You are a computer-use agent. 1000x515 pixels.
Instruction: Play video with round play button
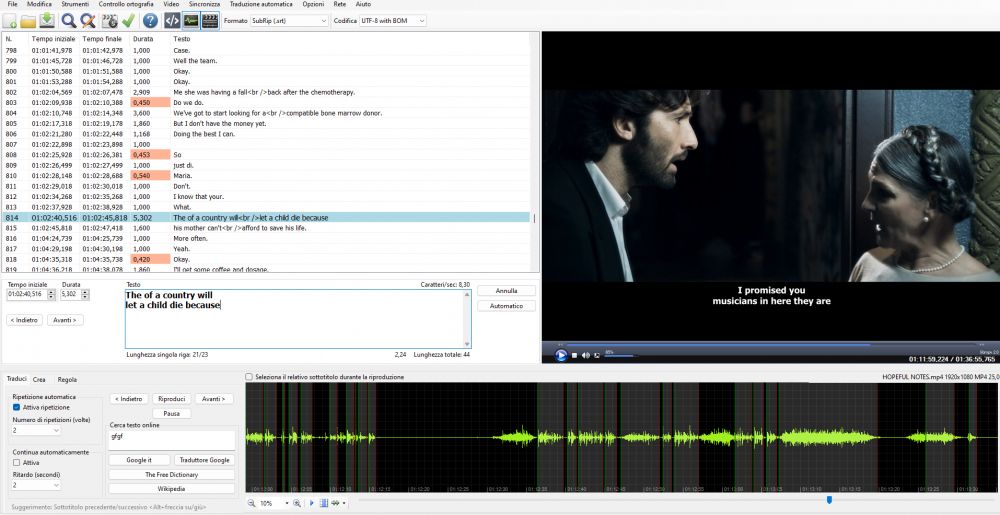point(561,355)
